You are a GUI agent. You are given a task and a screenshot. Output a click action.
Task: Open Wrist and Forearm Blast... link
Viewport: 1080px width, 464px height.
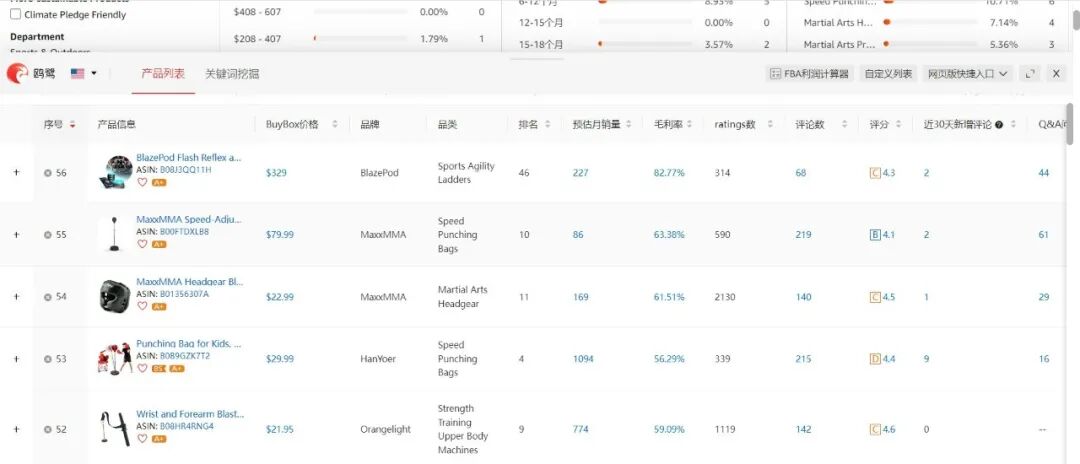click(190, 414)
